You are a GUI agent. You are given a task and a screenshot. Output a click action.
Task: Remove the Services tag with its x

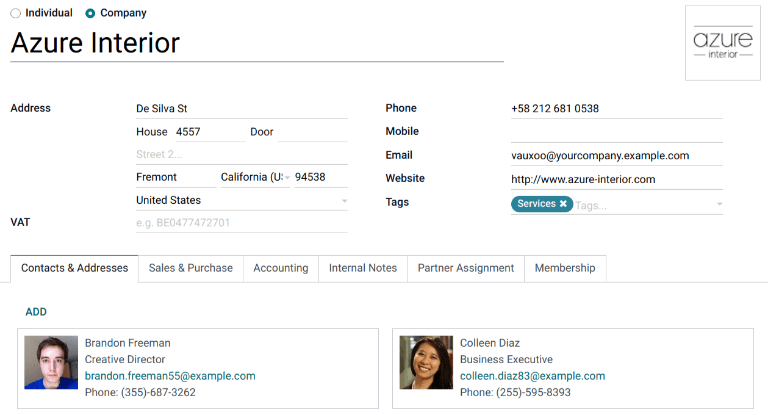(x=563, y=203)
